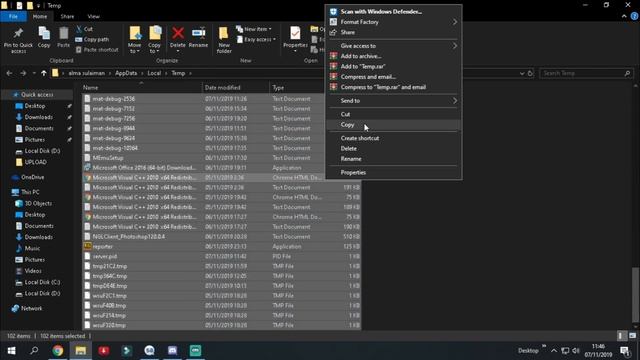Choose Rename in context menu

pos(394,159)
